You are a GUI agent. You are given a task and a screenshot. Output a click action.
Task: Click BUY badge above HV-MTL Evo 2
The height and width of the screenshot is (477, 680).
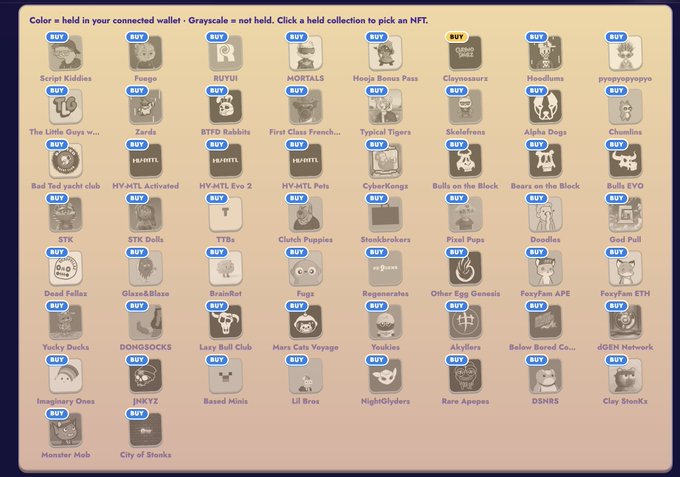(216, 144)
